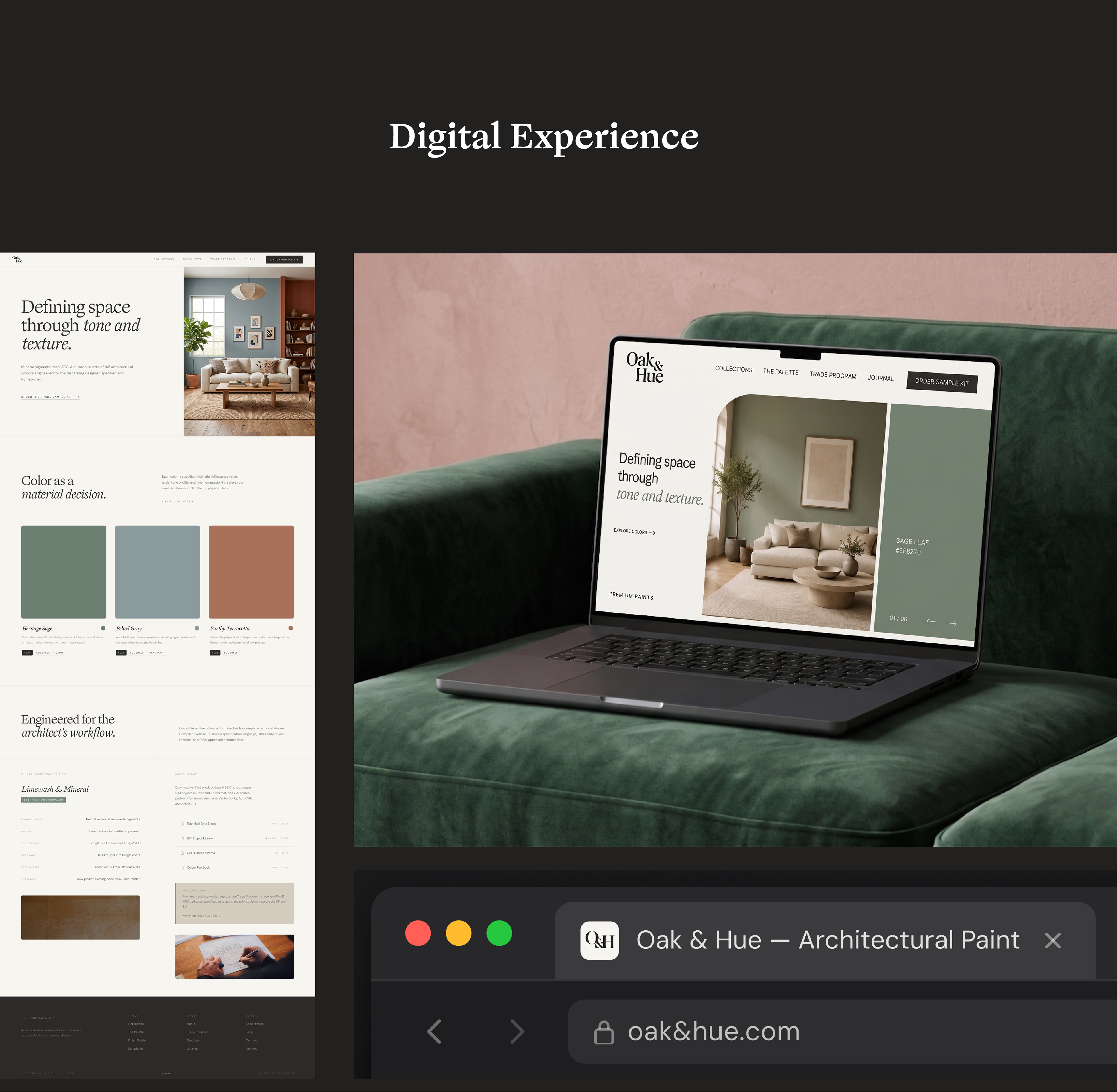Open Trade Program in the full-page mockup header
Image resolution: width=1117 pixels, height=1092 pixels.
pyautogui.click(x=223, y=259)
